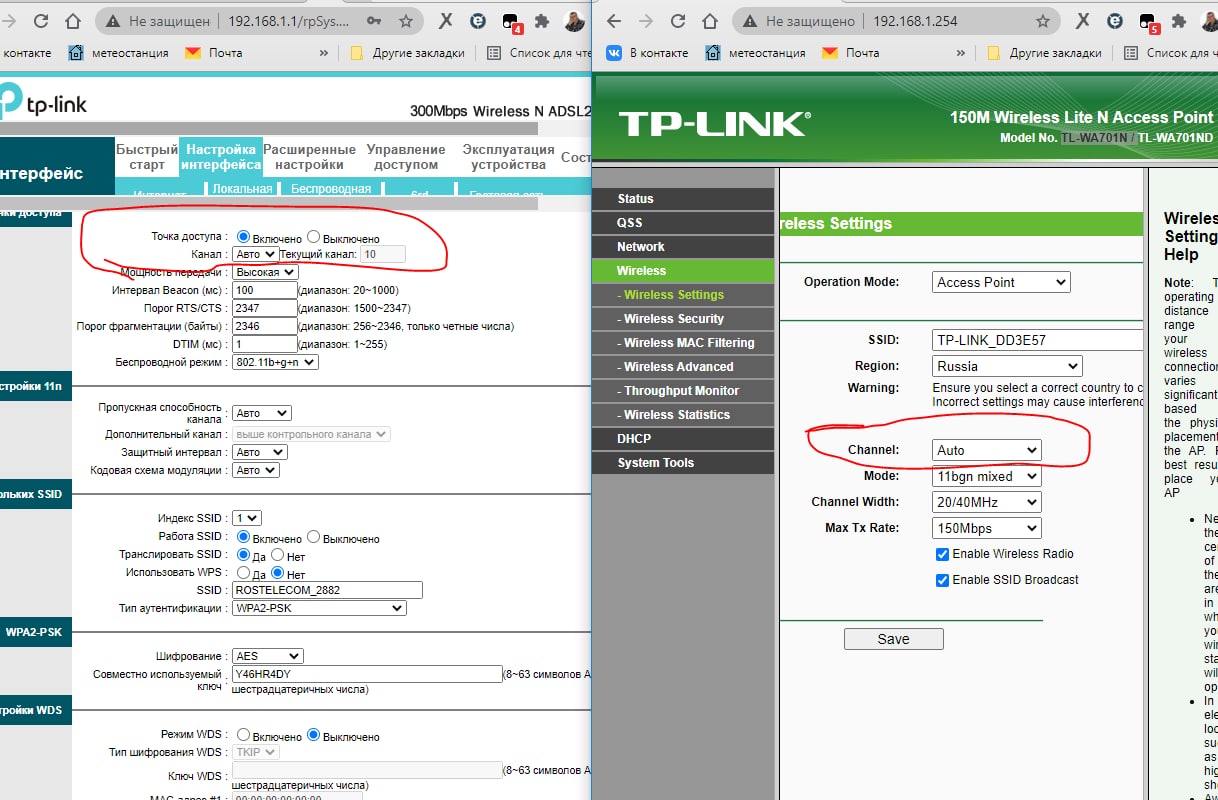Open Channel Width 20/40MHz dropdown
1218x800 pixels.
pyautogui.click(x=987, y=502)
